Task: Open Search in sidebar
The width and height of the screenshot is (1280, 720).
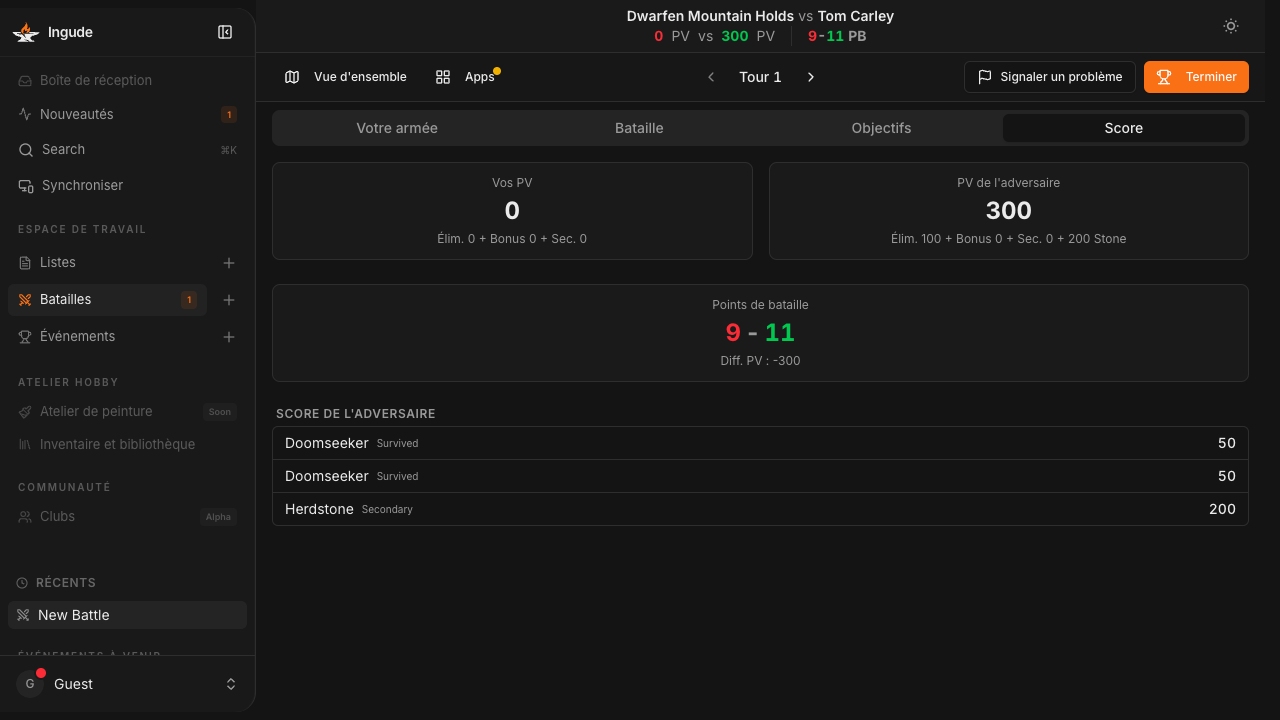Action: [127, 150]
